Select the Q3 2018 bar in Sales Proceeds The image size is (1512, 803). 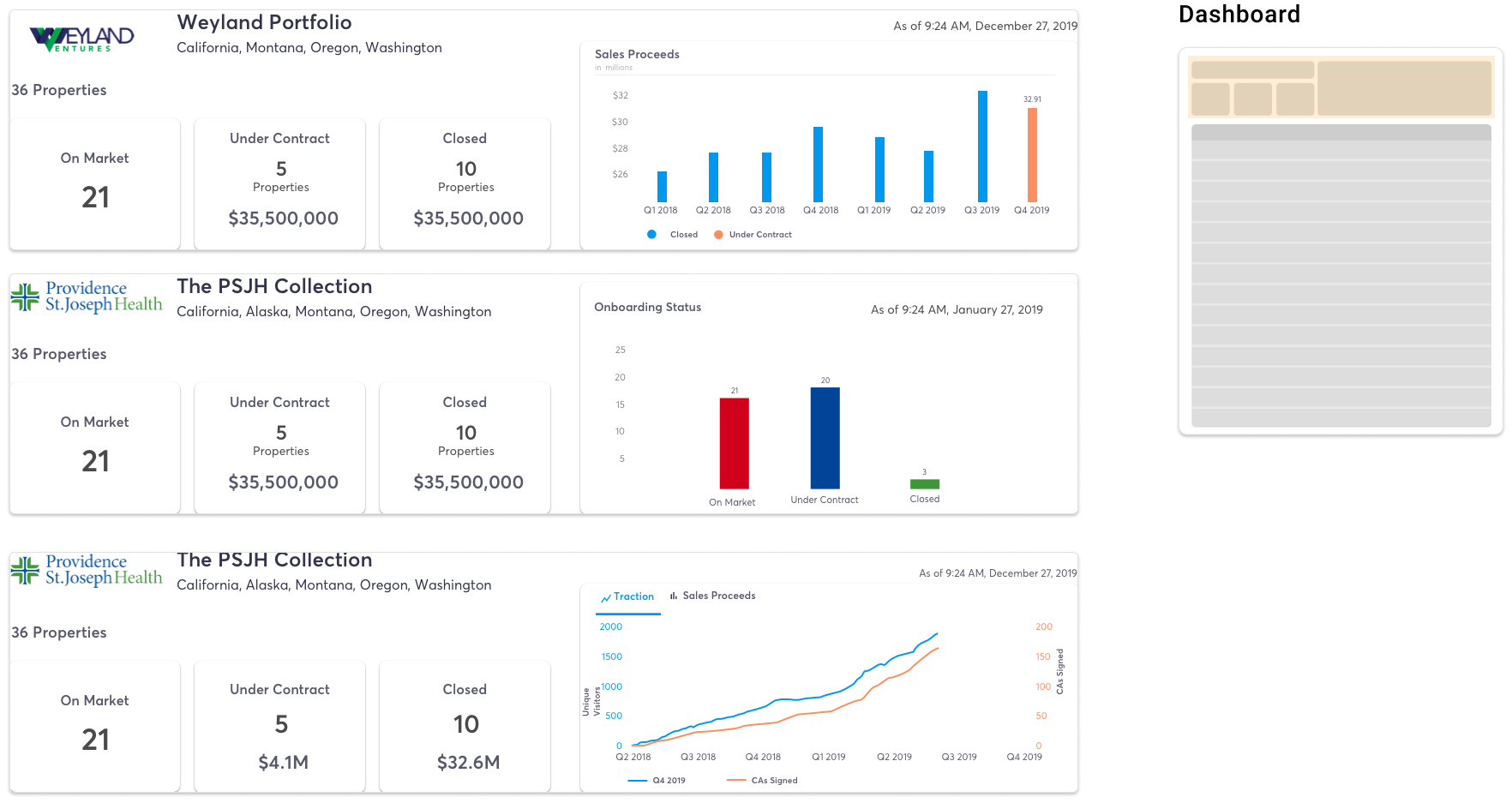766,177
